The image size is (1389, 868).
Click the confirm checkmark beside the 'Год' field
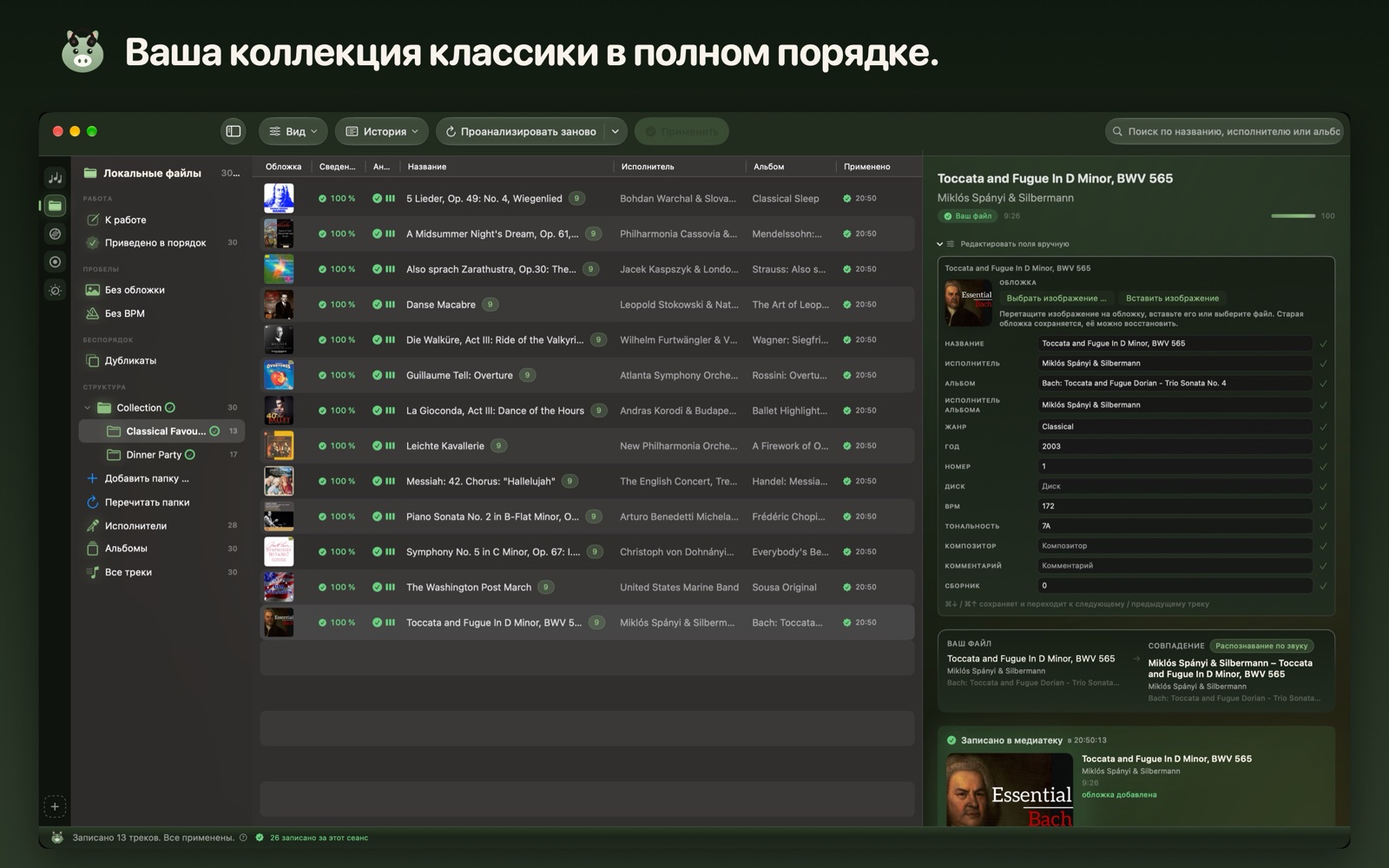tap(1323, 447)
